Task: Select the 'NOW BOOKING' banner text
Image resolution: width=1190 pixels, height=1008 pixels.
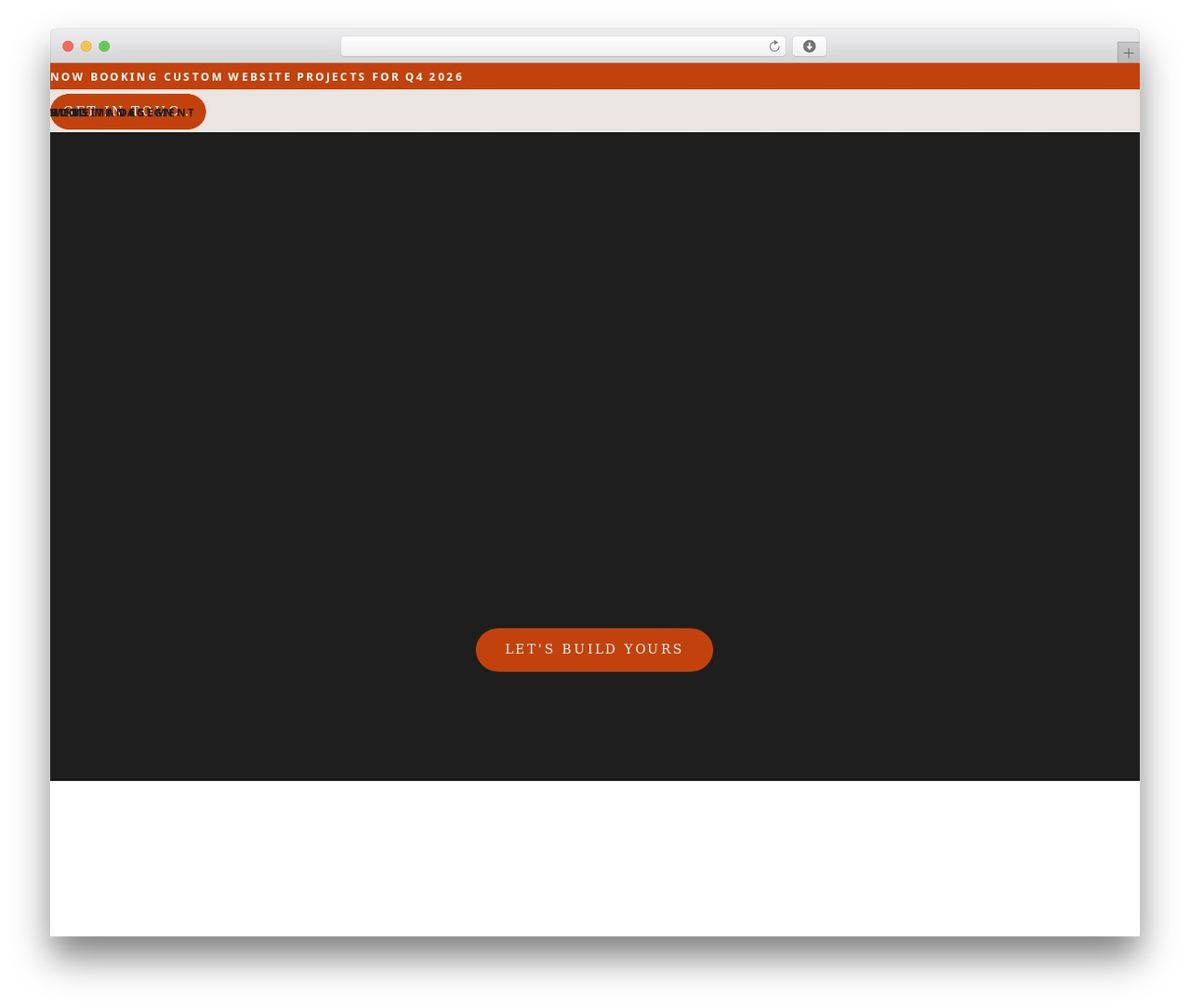Action: point(104,77)
